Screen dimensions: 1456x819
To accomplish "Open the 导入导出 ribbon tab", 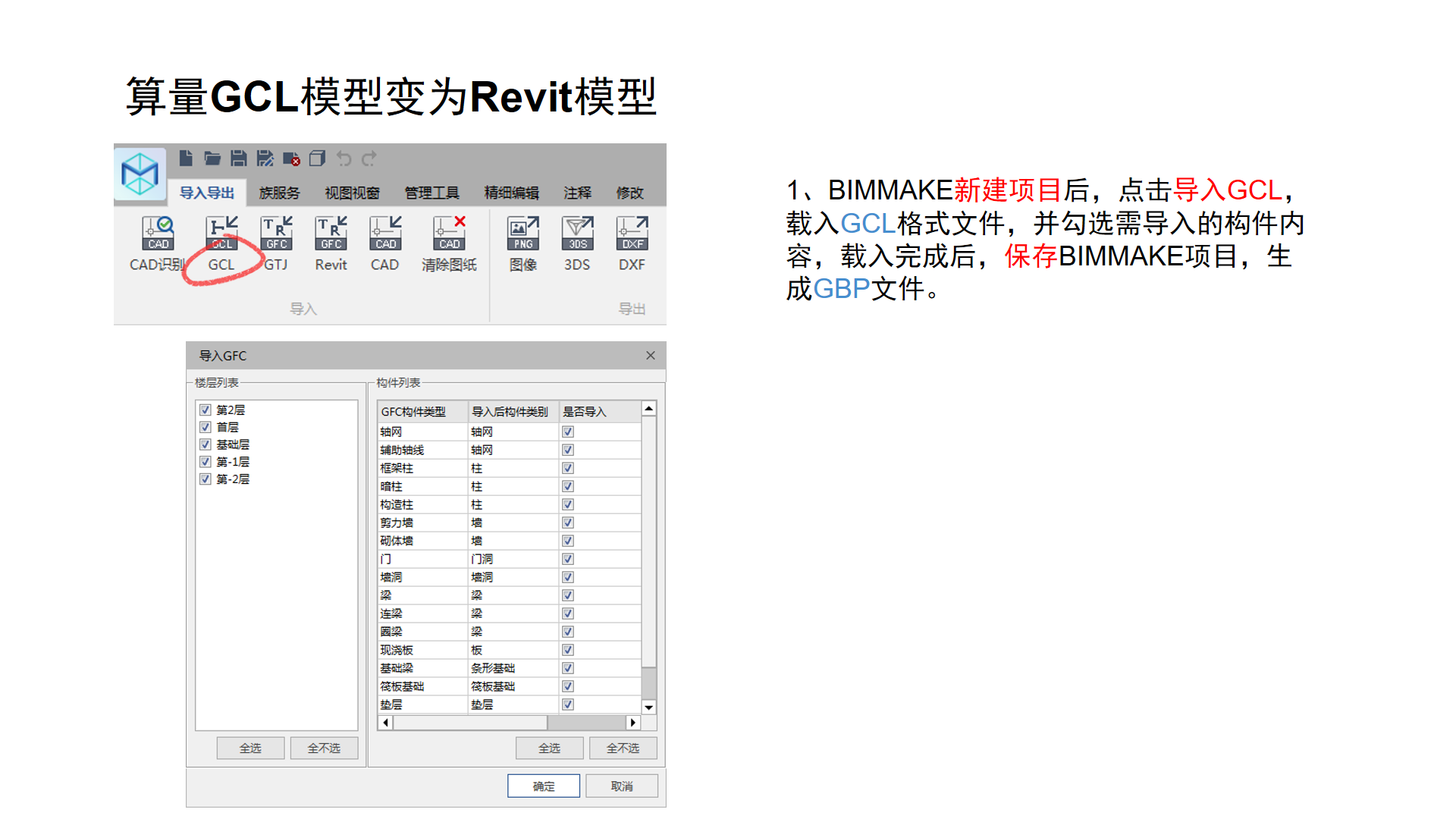I will 207,193.
